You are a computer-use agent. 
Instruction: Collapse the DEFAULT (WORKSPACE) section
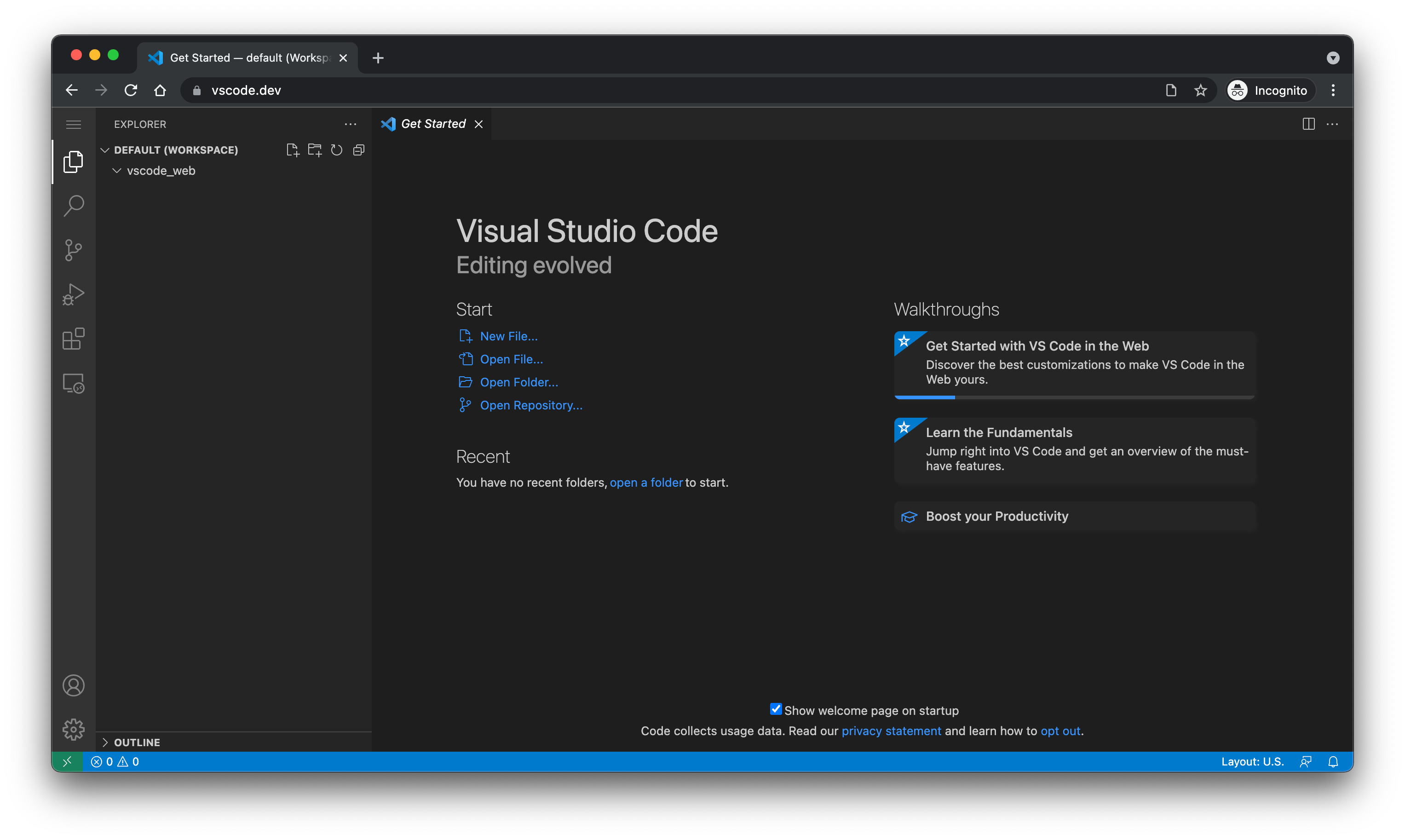[x=175, y=150]
